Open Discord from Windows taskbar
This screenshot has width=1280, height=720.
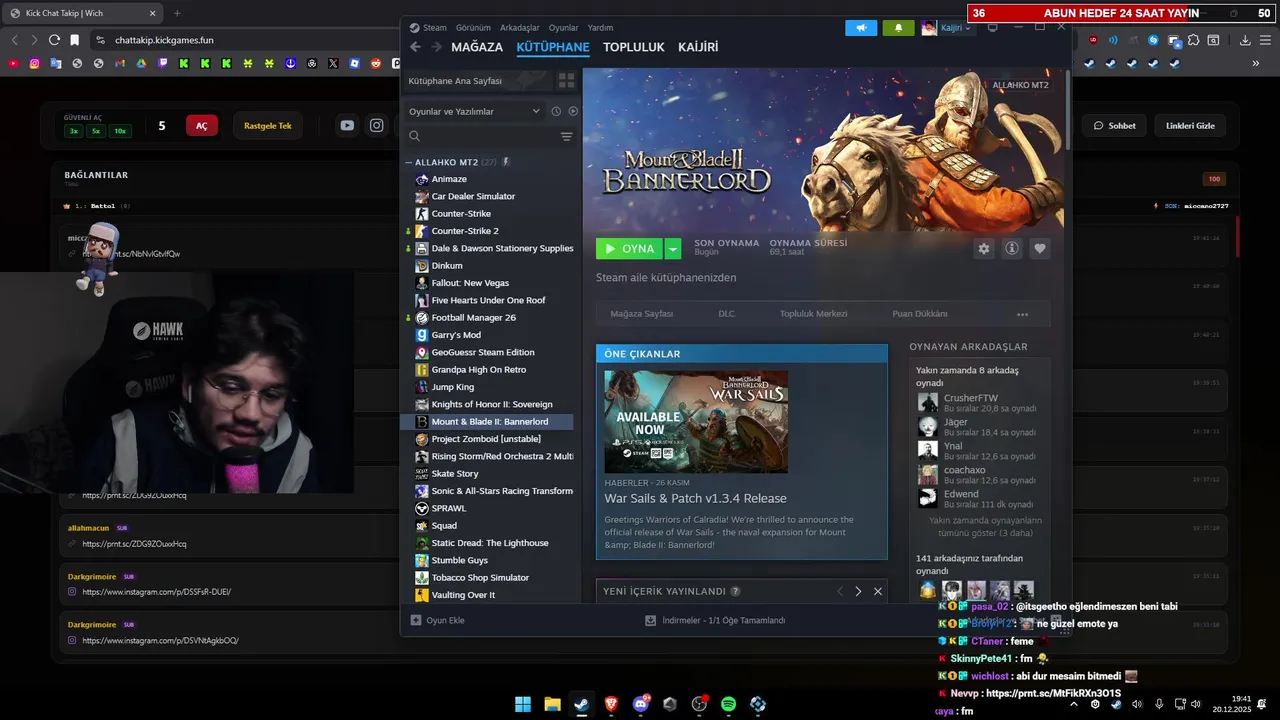(641, 704)
